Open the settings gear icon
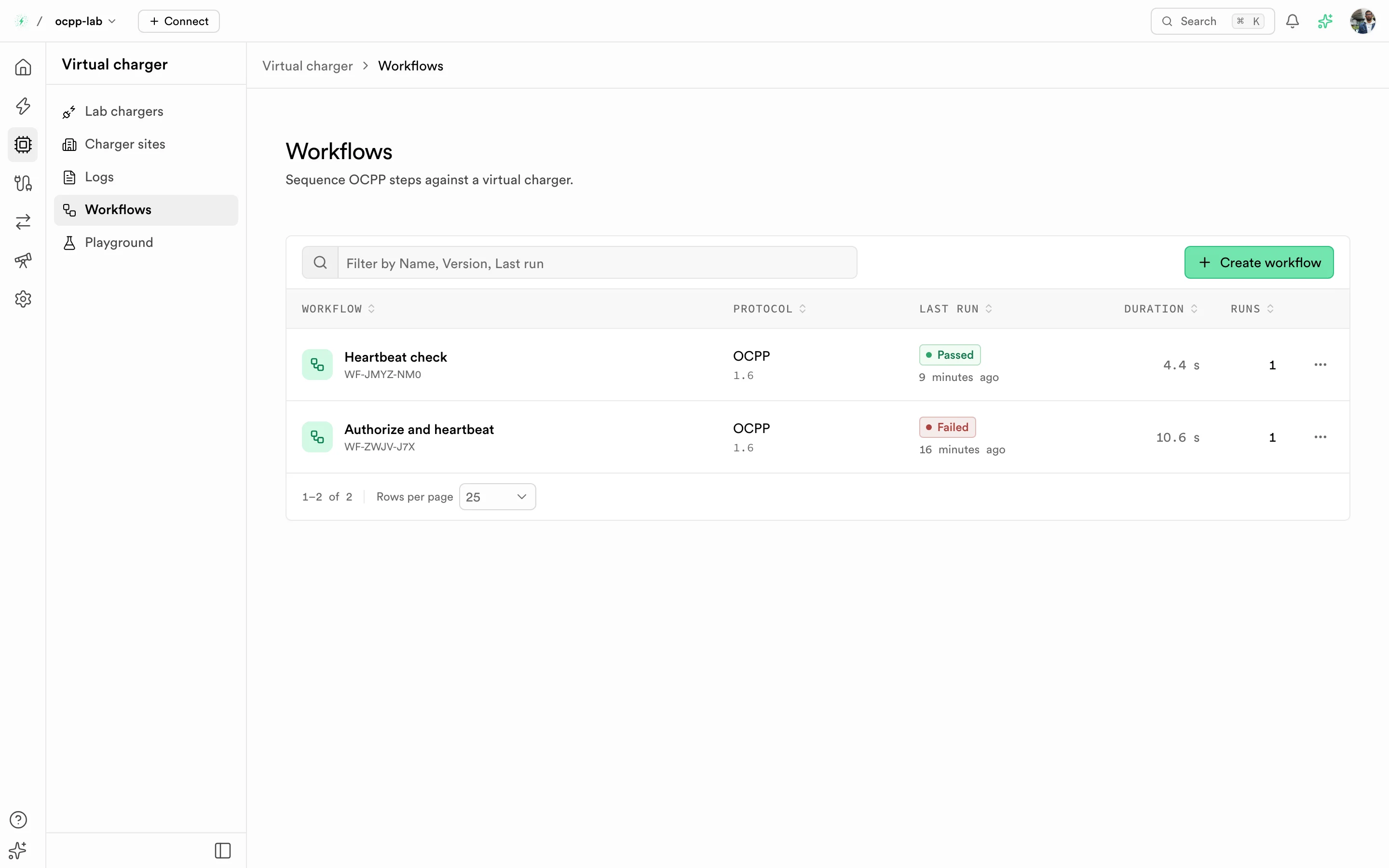This screenshot has width=1389, height=868. pos(23,298)
